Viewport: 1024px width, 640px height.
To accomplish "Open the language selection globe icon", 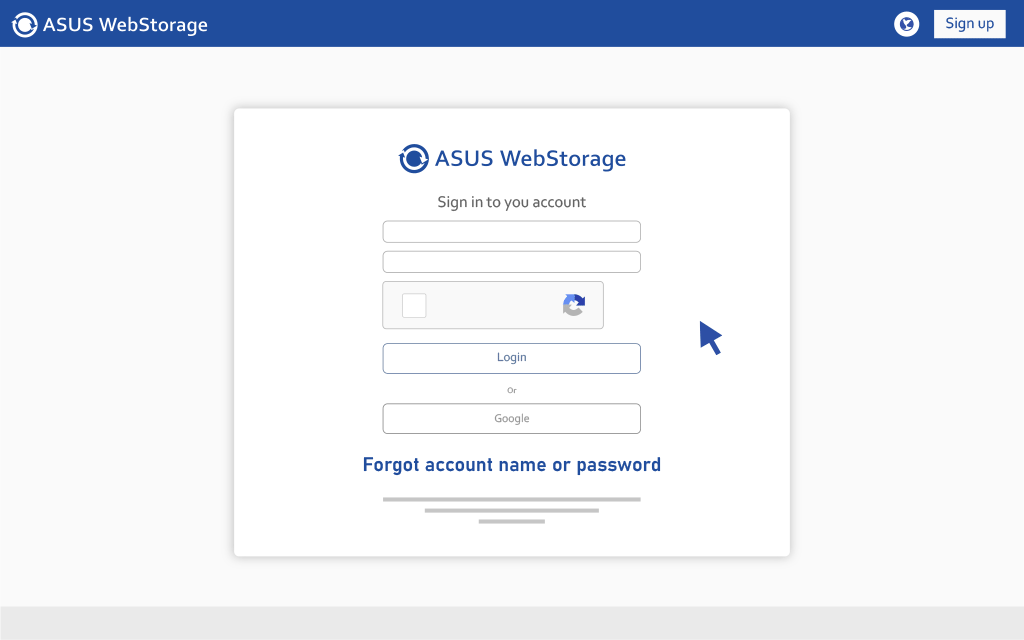I will [906, 24].
